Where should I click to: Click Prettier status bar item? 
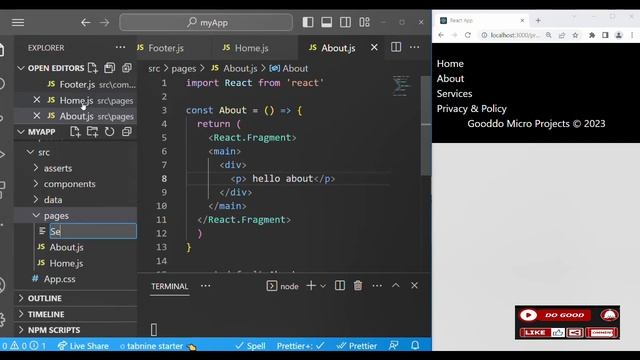point(357,346)
